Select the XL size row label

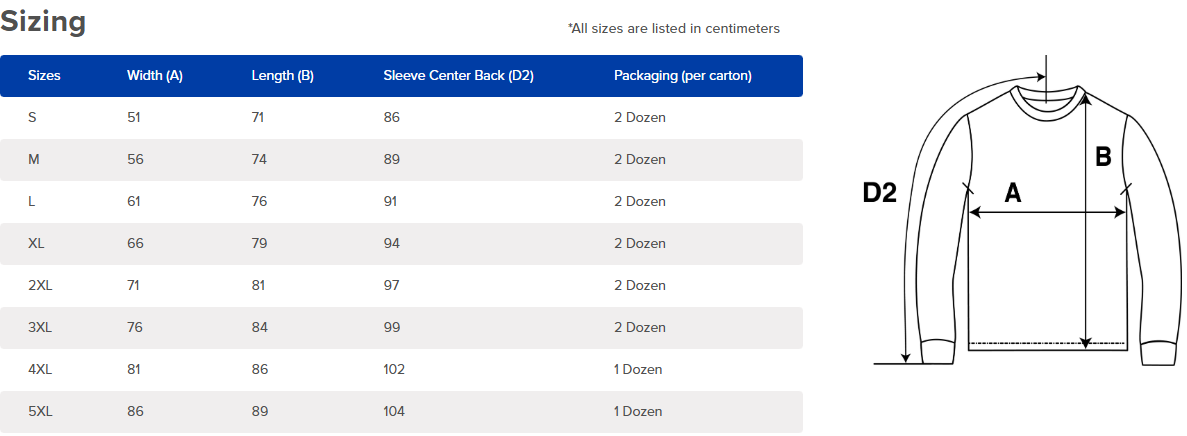[x=36, y=244]
